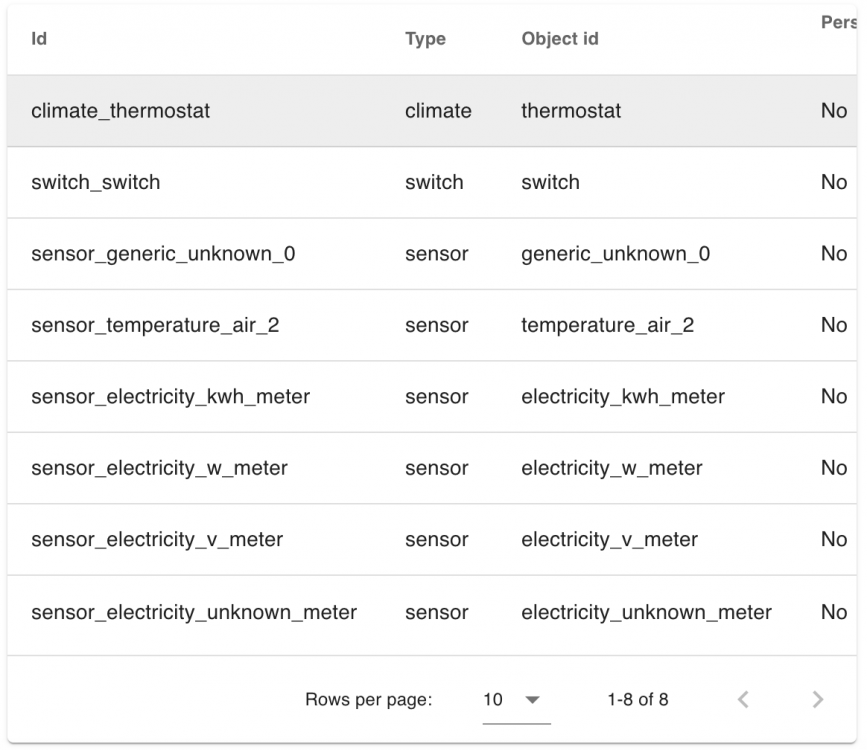Select sensor_electricity_v_meter in the table
Image resolution: width=867 pixels, height=750 pixels.
157,540
